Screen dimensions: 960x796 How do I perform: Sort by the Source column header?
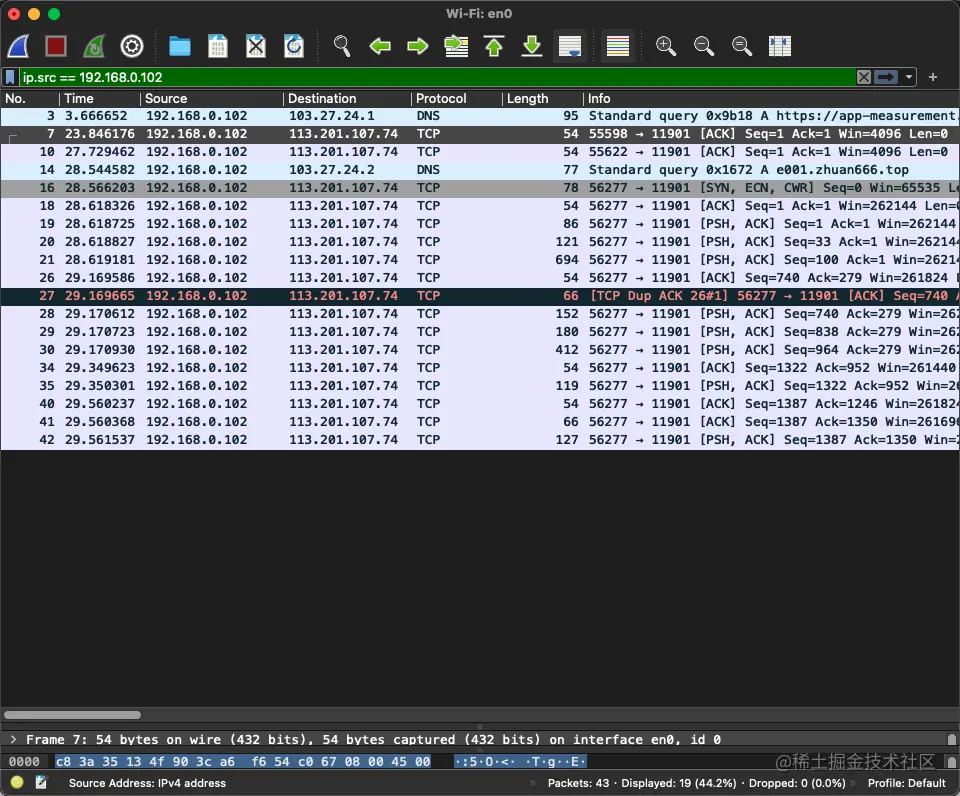click(x=212, y=99)
